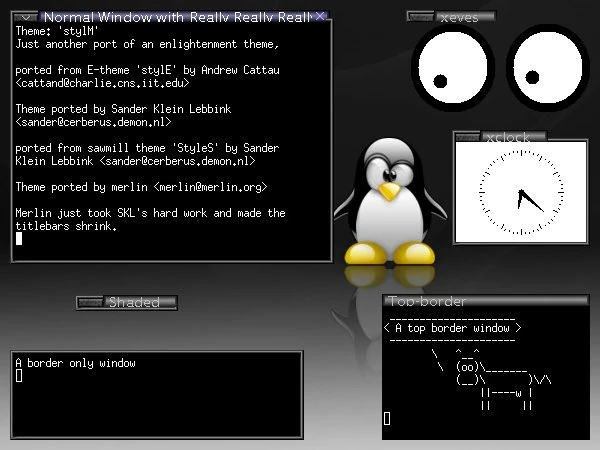
Task: Open the Normal Window titlebar menu arrow
Action: point(26,18)
